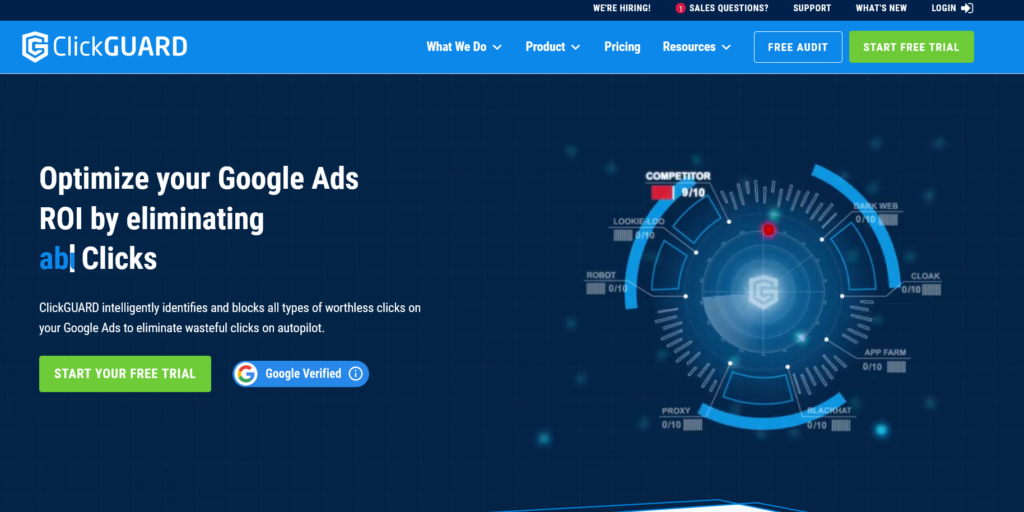Open the Product dropdown menu
The width and height of the screenshot is (1024, 512).
point(553,47)
